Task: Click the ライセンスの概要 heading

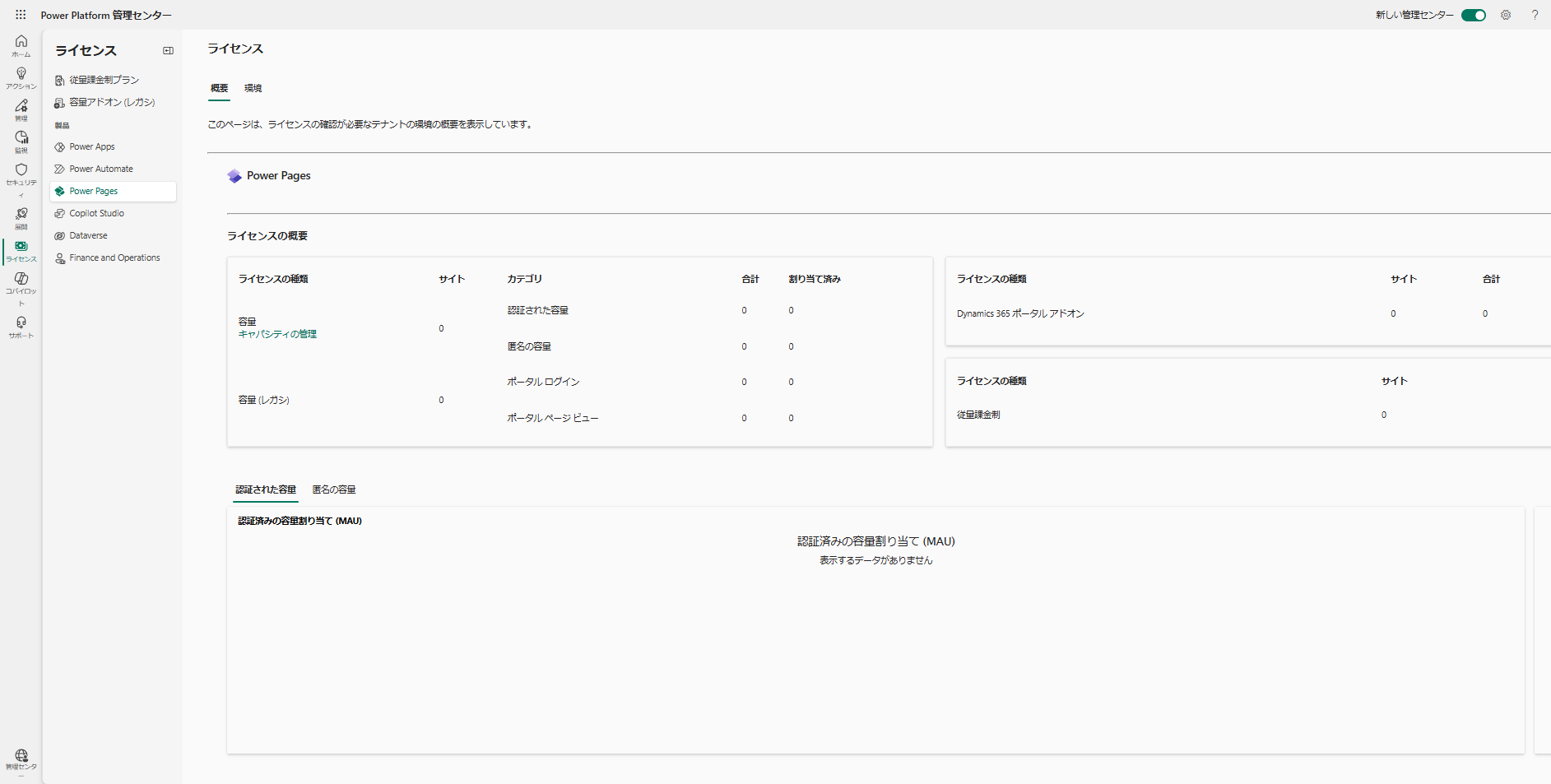Action: (267, 236)
